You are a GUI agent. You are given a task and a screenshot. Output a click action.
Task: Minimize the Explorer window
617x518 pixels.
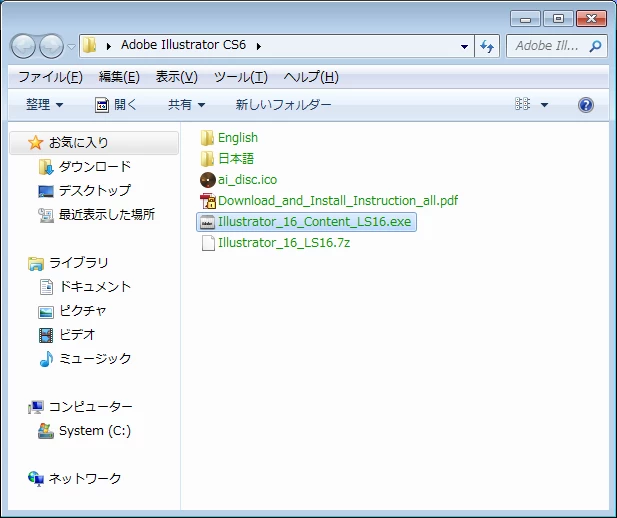click(525, 19)
